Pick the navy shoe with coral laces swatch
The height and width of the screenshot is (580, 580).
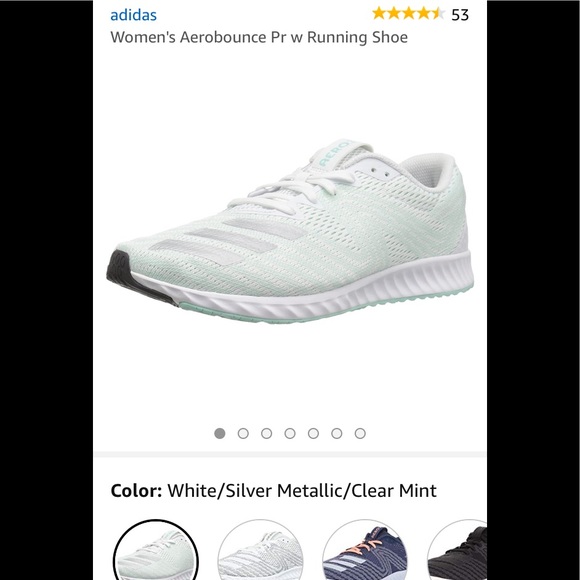click(x=365, y=550)
